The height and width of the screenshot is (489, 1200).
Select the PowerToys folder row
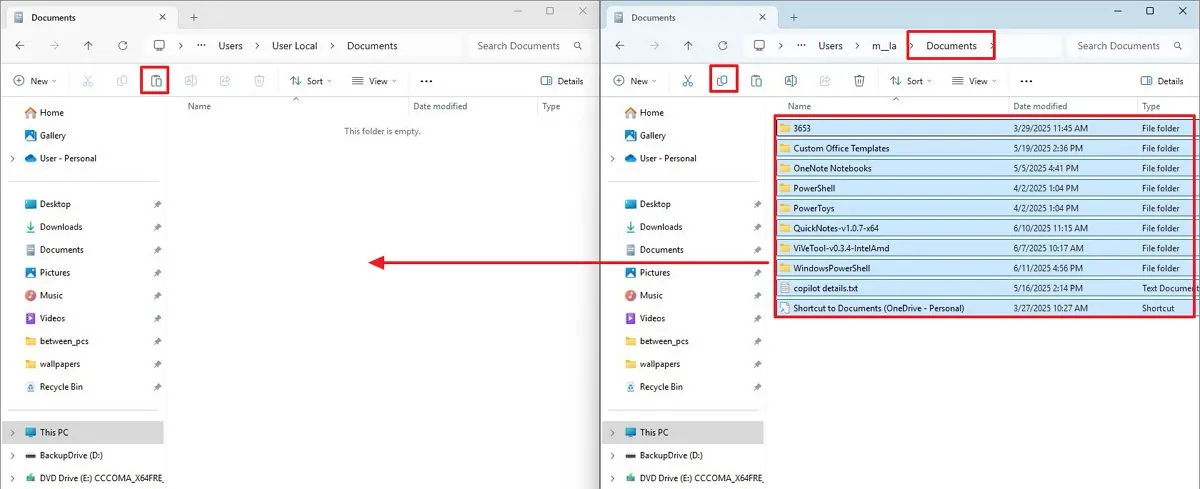coord(985,208)
